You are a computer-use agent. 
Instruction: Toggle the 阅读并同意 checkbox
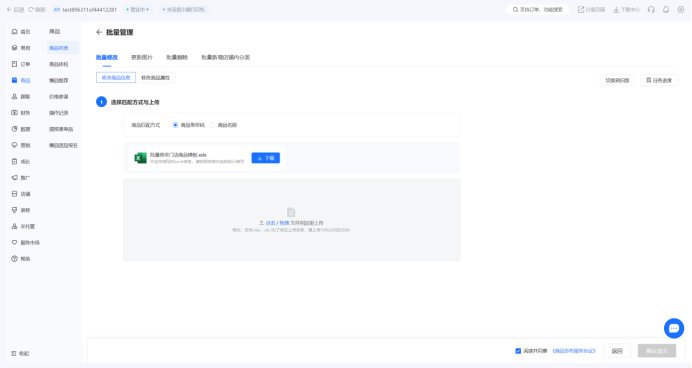pos(518,351)
